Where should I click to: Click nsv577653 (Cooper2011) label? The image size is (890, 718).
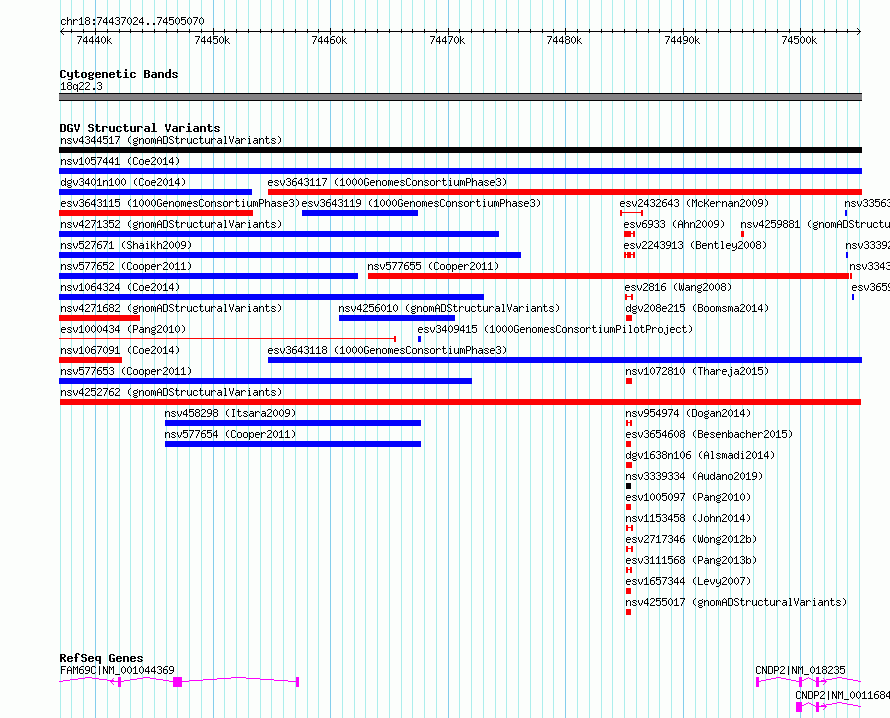[x=126, y=371]
